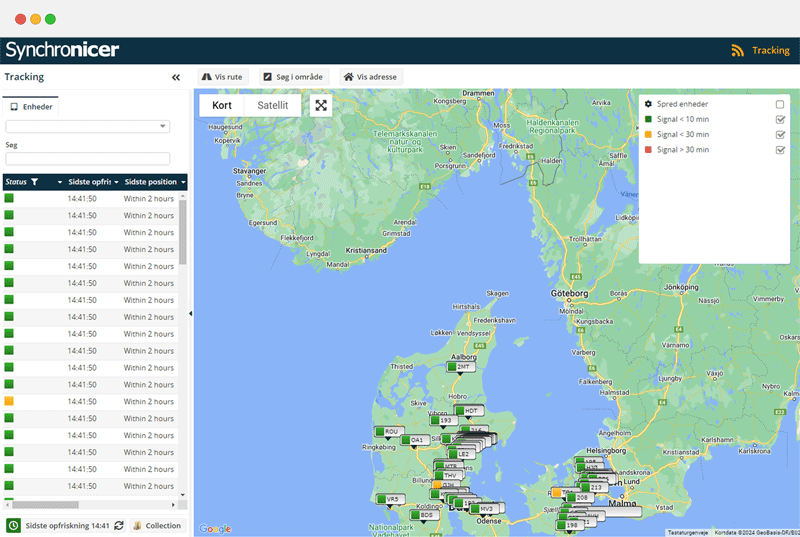The width and height of the screenshot is (800, 537).
Task: Select the 198 device marker on map
Action: click(x=569, y=525)
